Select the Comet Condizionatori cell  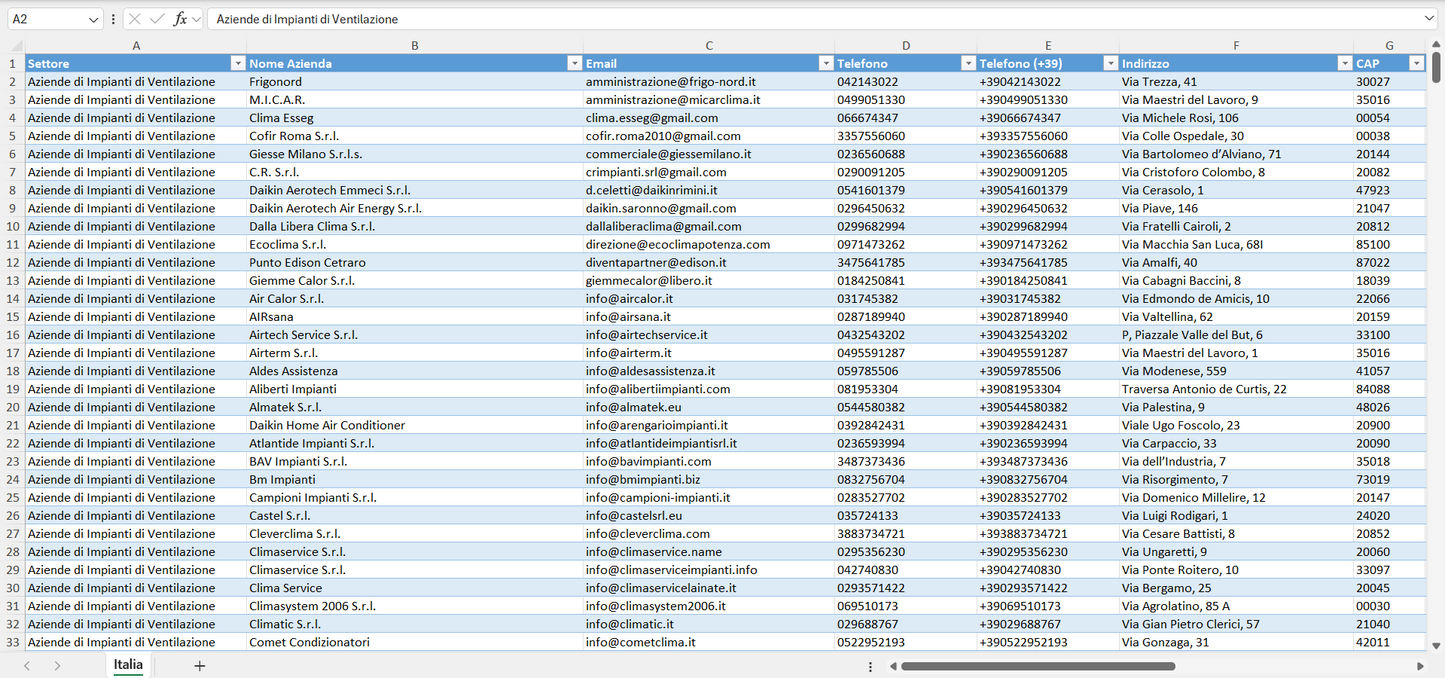coord(415,642)
